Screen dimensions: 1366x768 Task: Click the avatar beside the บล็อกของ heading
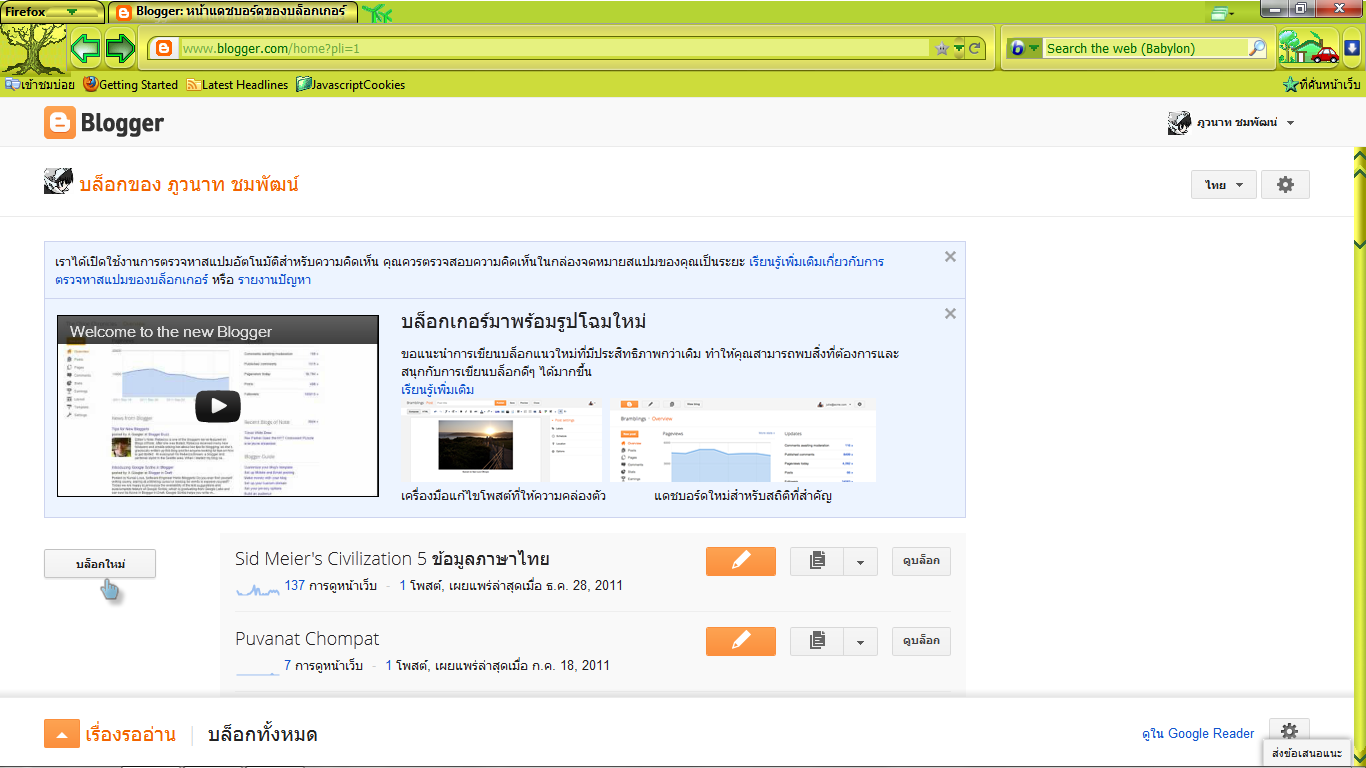[57, 182]
